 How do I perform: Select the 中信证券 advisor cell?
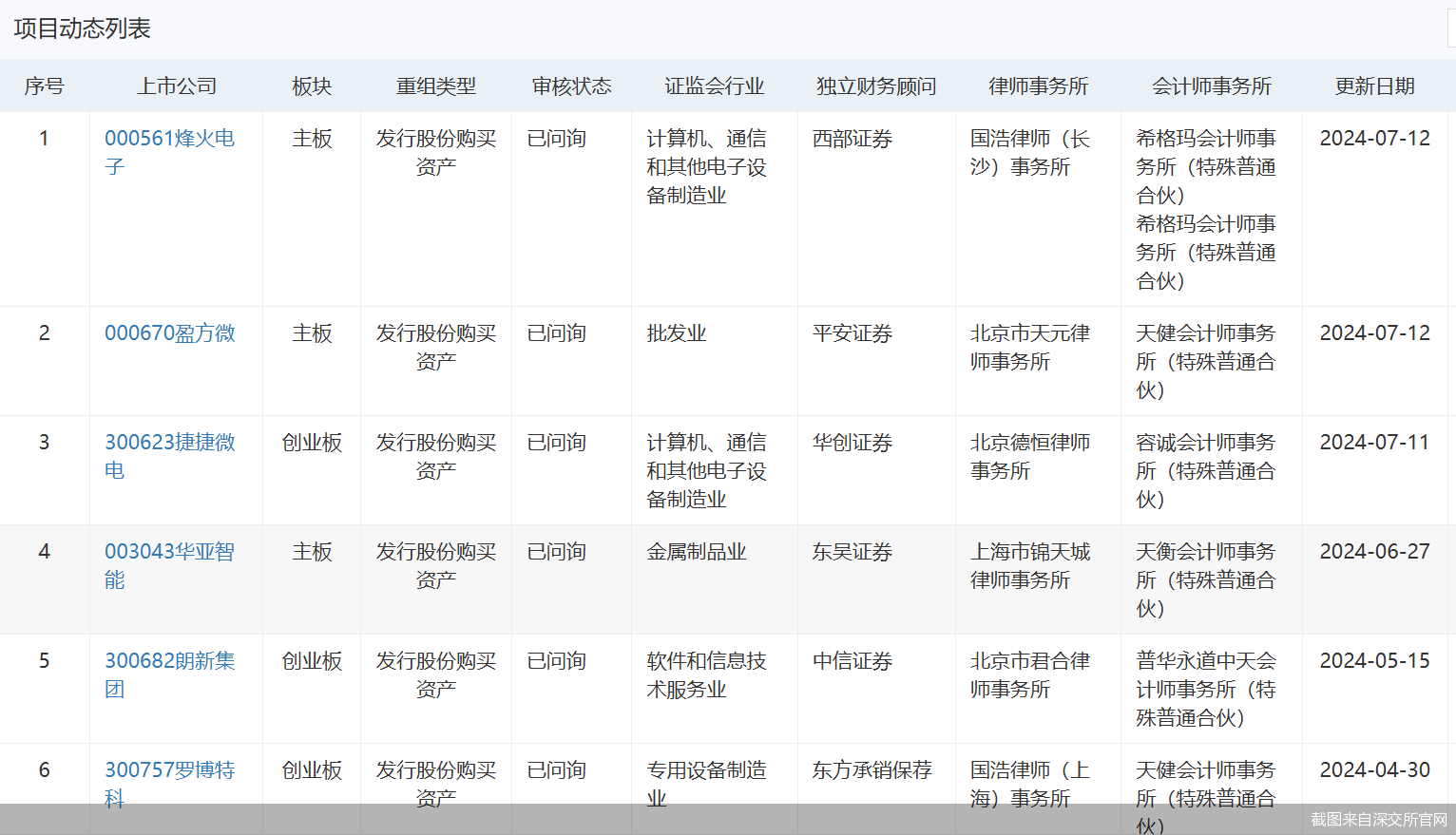pos(853,661)
